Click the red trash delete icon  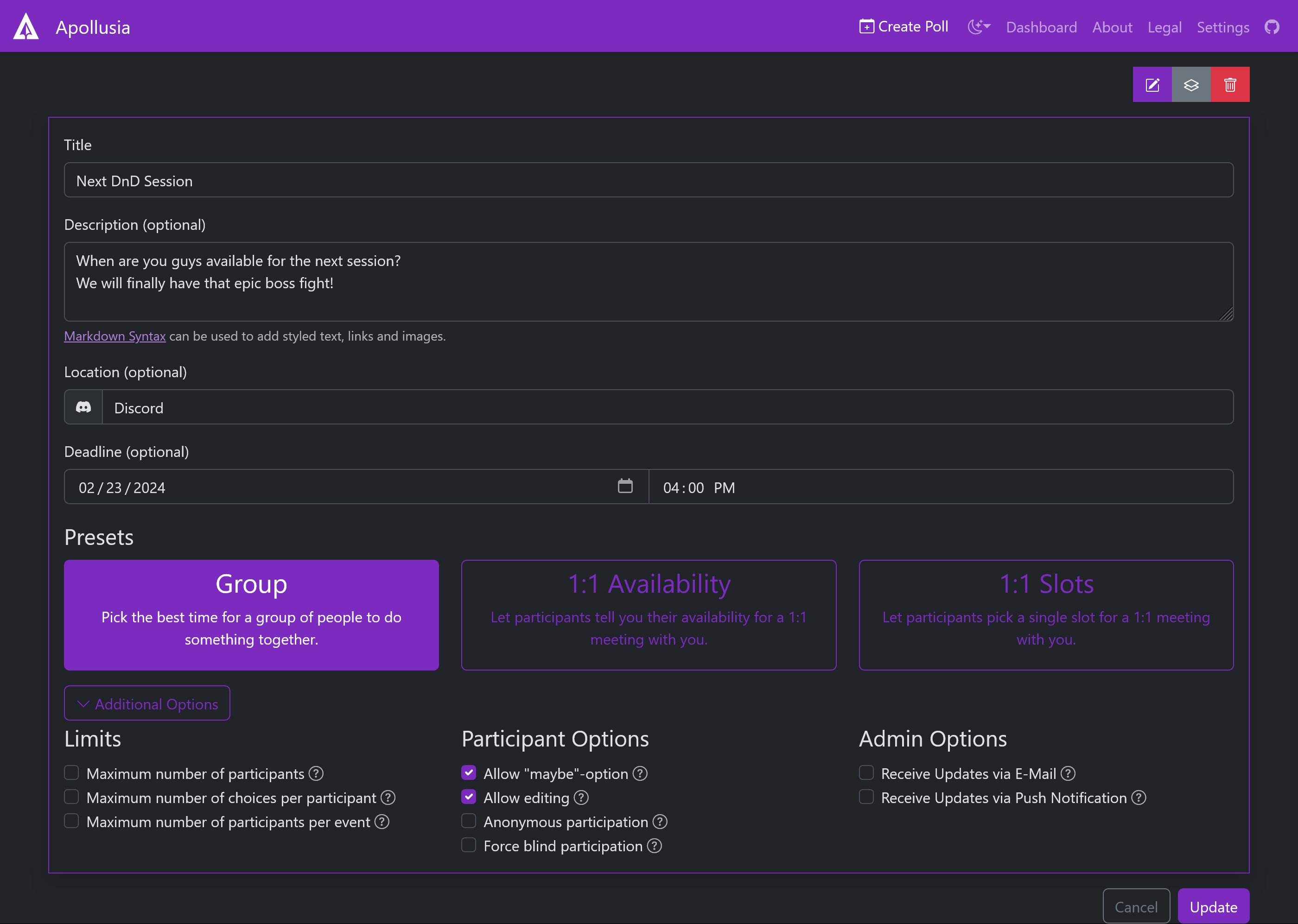click(x=1230, y=85)
